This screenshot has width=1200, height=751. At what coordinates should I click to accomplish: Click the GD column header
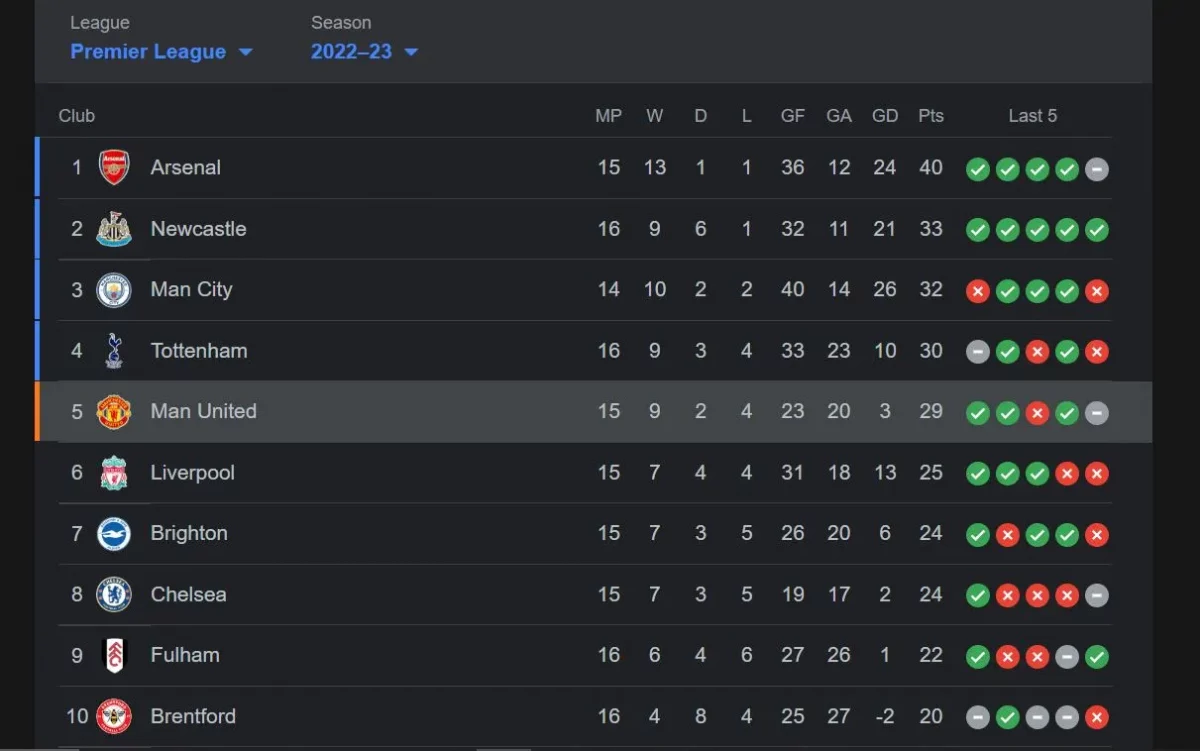pos(885,116)
